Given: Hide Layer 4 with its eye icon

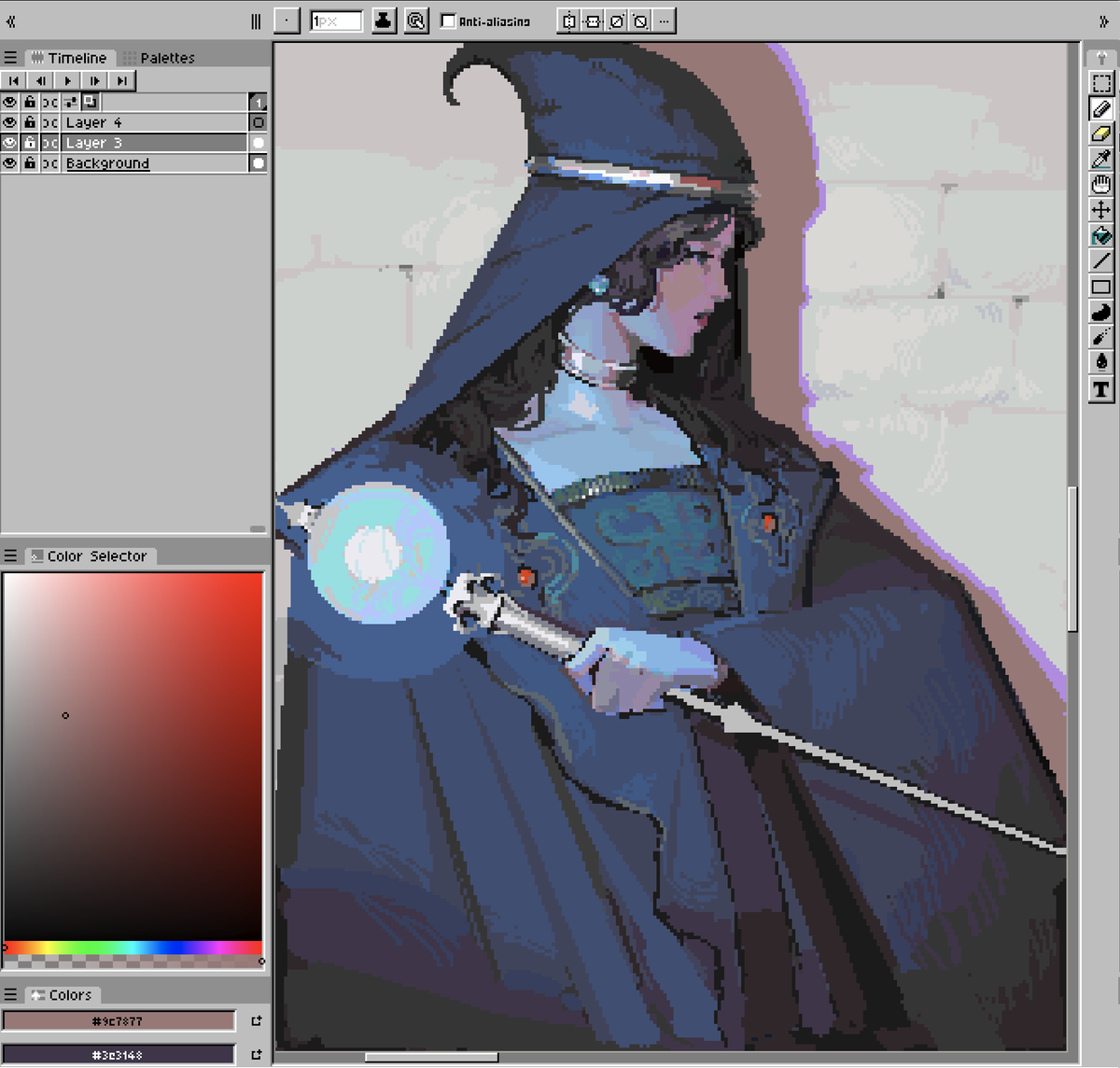Looking at the screenshot, I should point(10,122).
